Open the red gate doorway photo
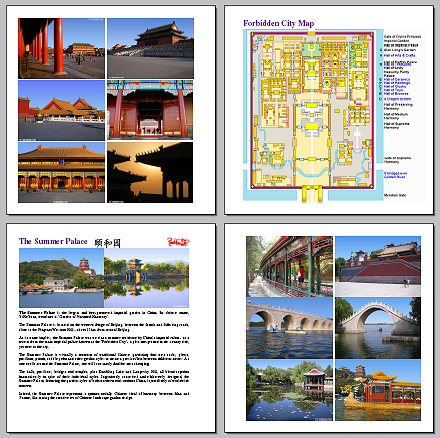This screenshot has width=440, height=438. pyautogui.click(x=150, y=110)
